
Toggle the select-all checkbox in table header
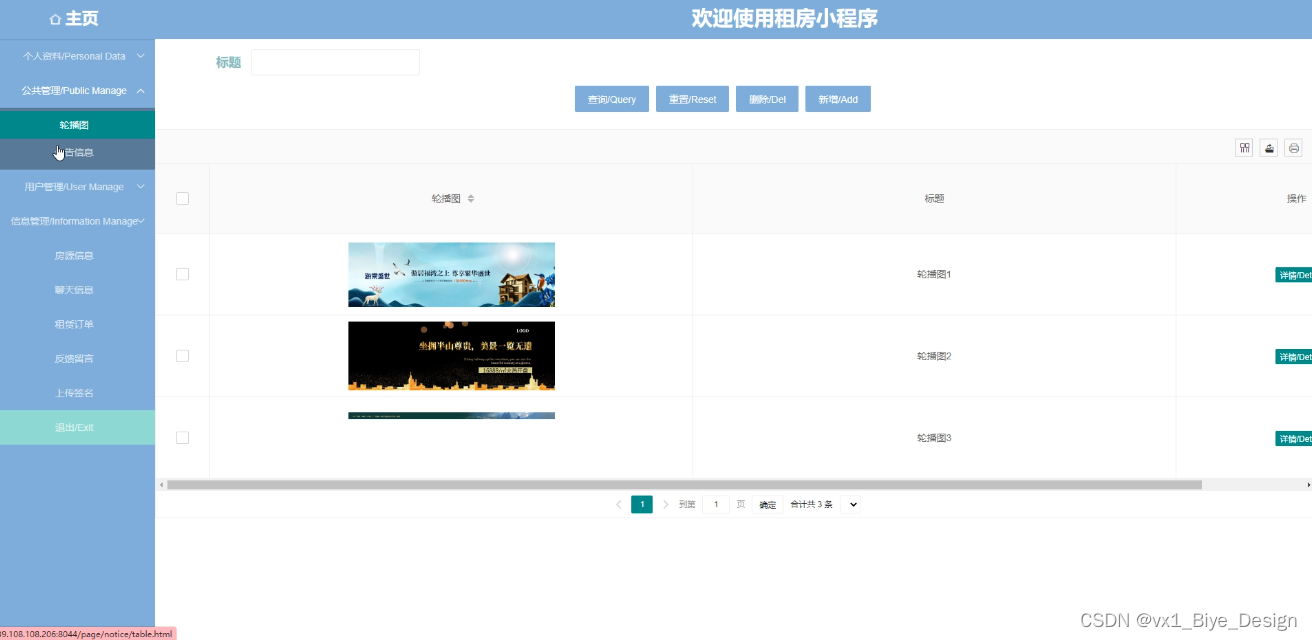[182, 198]
